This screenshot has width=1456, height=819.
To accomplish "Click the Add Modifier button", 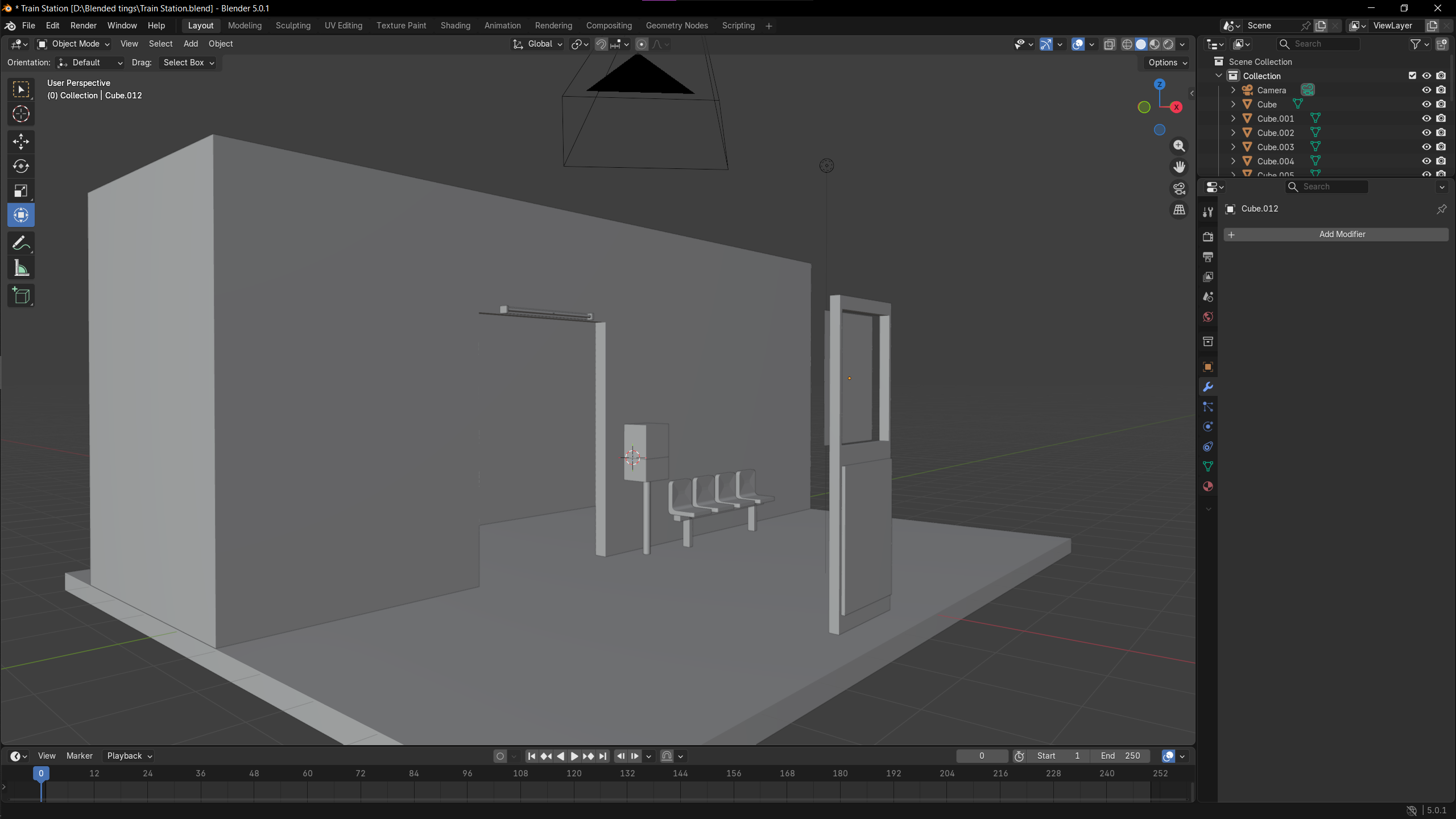I will (1336, 234).
